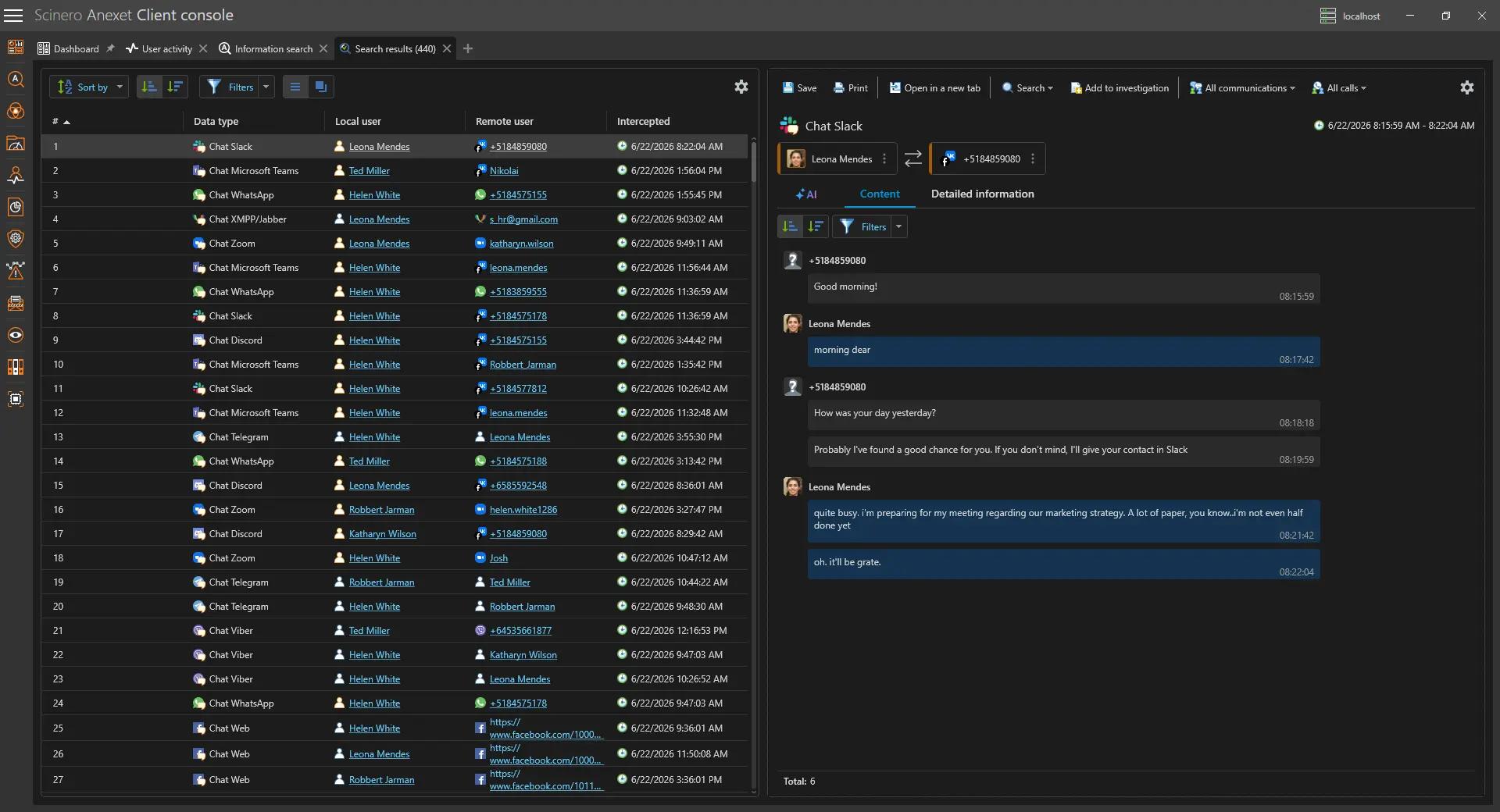The image size is (1500, 812).
Task: Click results Filters button
Action: pos(230,87)
